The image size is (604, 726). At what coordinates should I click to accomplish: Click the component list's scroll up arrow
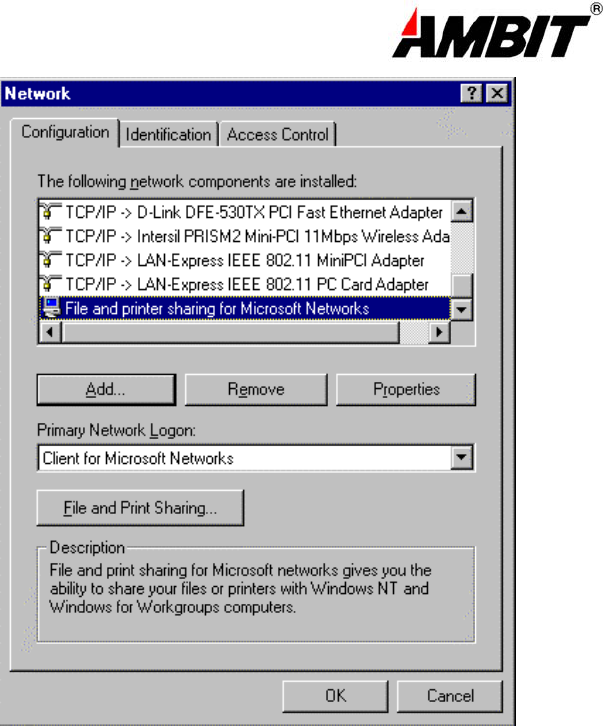click(461, 212)
